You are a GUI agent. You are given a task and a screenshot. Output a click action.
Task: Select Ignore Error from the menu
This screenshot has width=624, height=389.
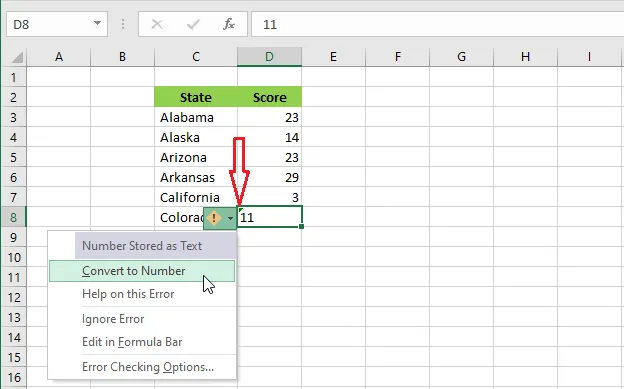(142, 319)
